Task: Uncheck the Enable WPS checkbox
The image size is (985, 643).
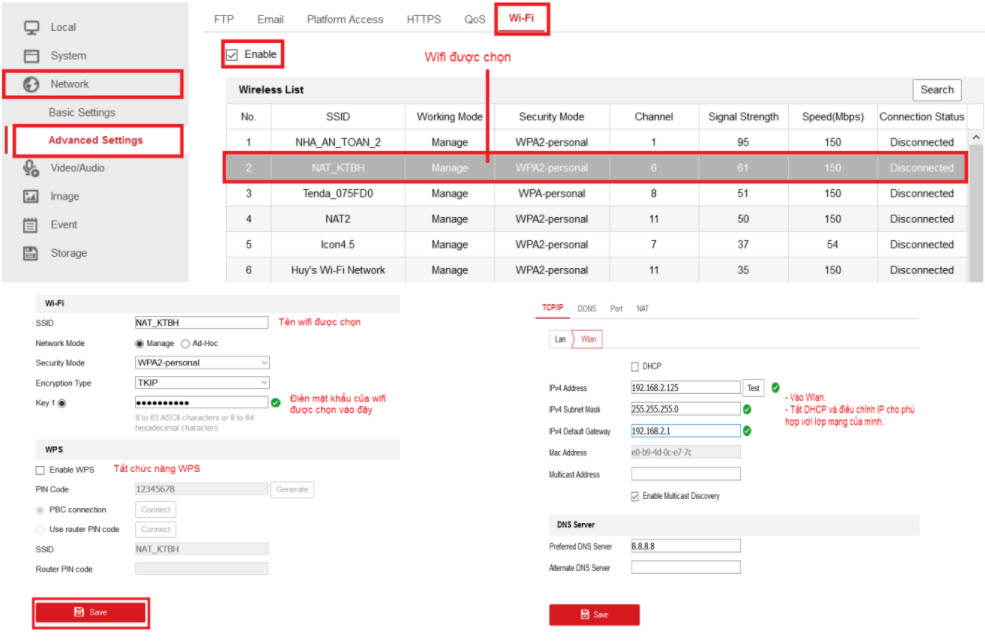Action: (x=40, y=470)
